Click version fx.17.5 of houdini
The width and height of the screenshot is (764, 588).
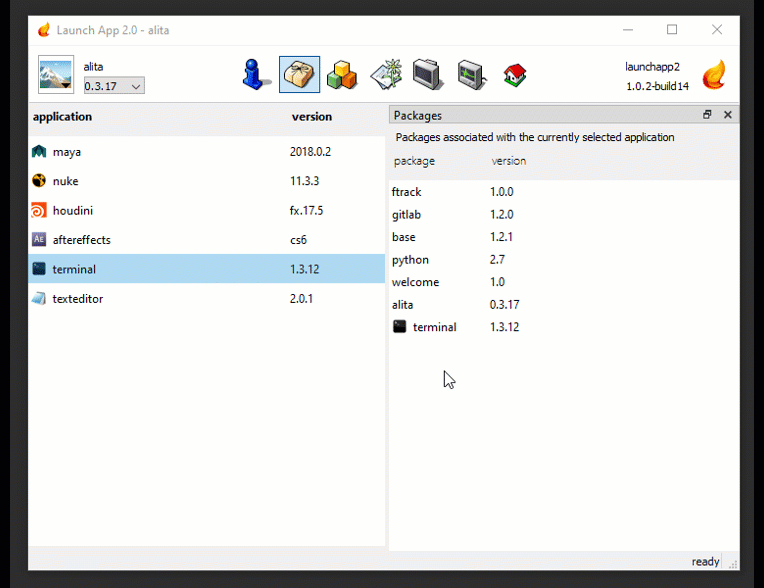tap(306, 210)
